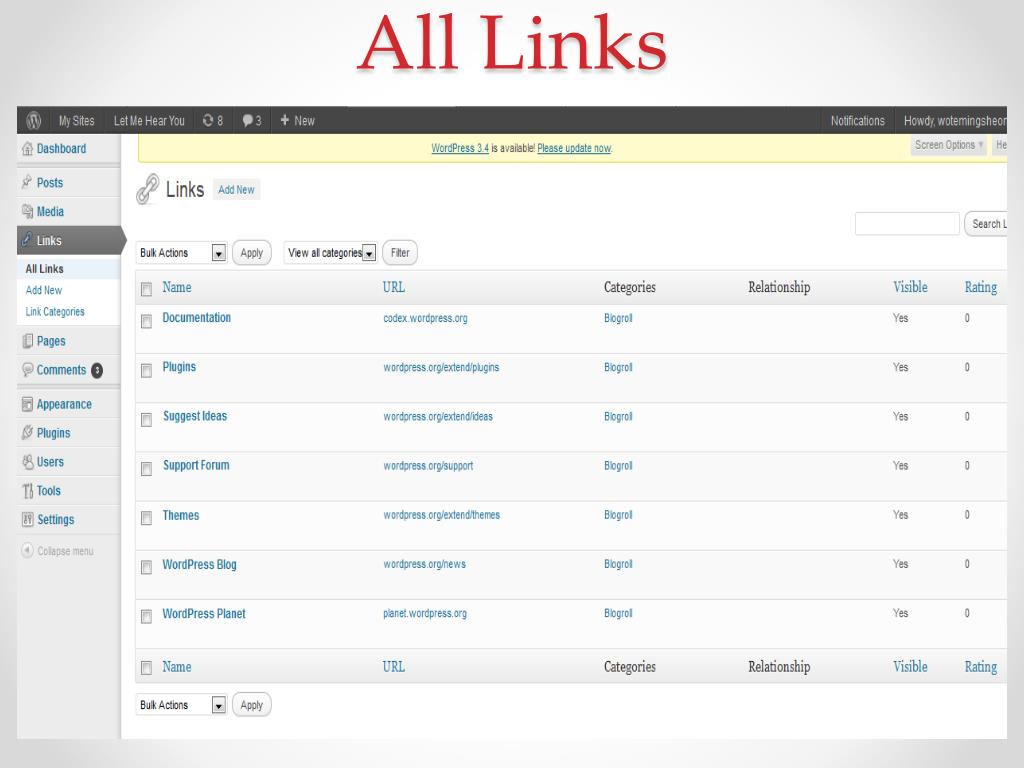Open the Suggest Ideas link name
1024x768 pixels.
[x=195, y=416]
